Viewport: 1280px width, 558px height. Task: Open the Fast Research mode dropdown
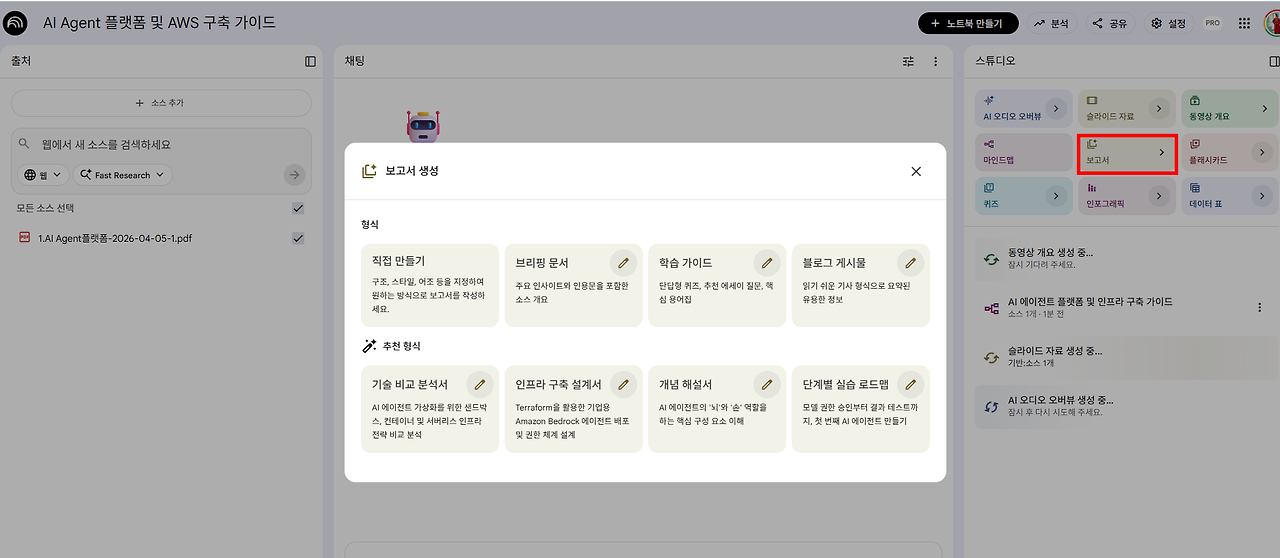[122, 175]
